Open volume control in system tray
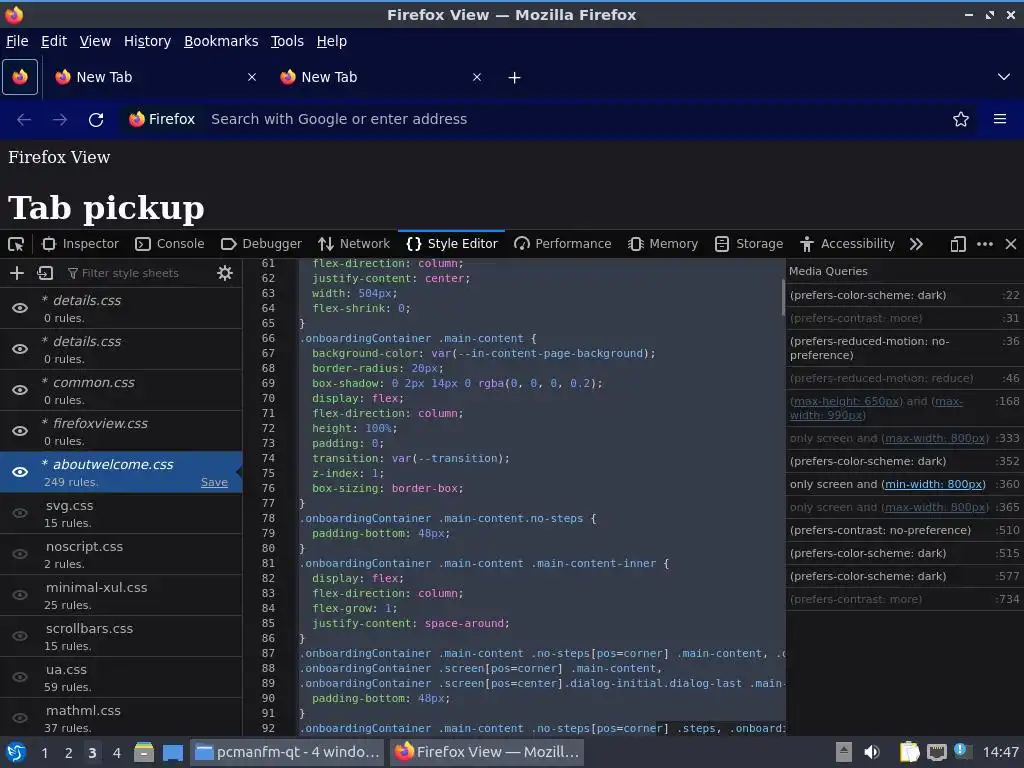Screen dimensions: 1024x768 point(872,752)
